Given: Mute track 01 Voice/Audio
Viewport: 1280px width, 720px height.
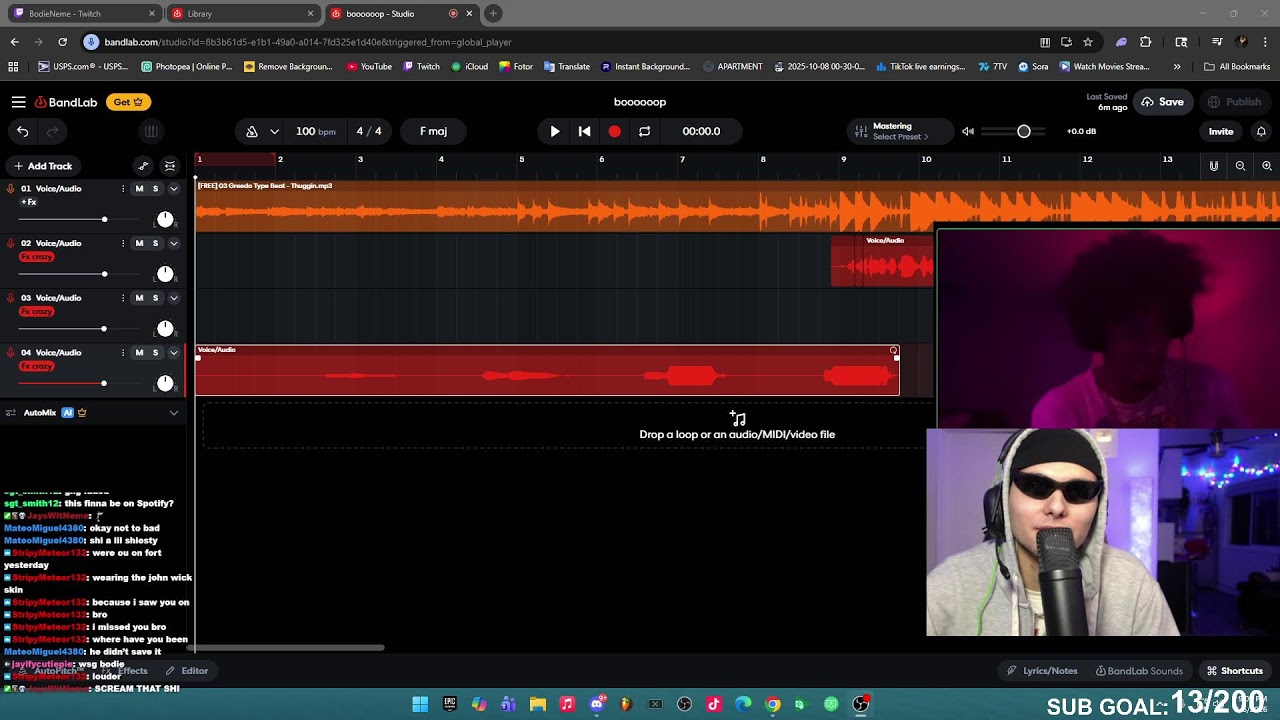Looking at the screenshot, I should click(x=139, y=189).
